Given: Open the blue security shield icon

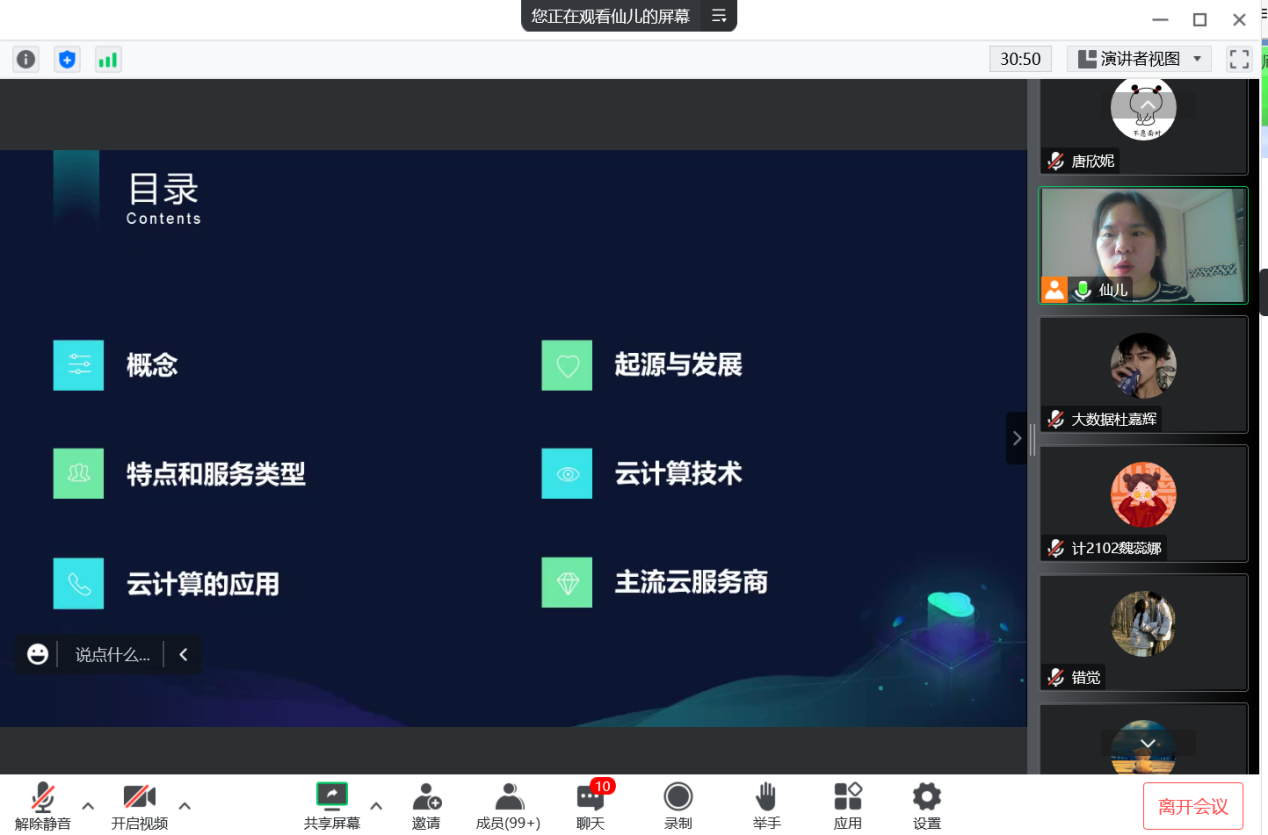Looking at the screenshot, I should [67, 59].
